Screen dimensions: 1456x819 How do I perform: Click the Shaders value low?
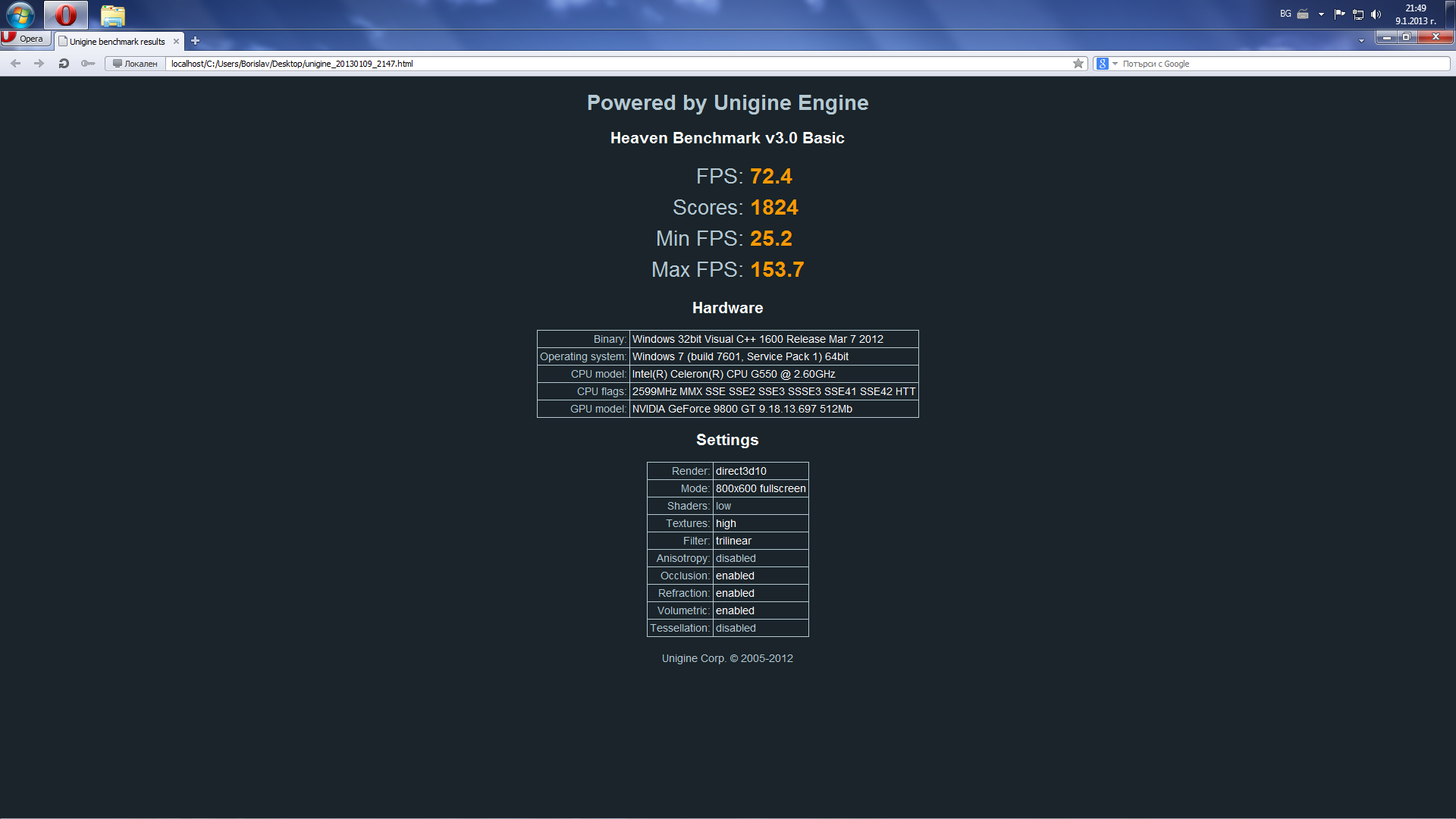click(761, 506)
